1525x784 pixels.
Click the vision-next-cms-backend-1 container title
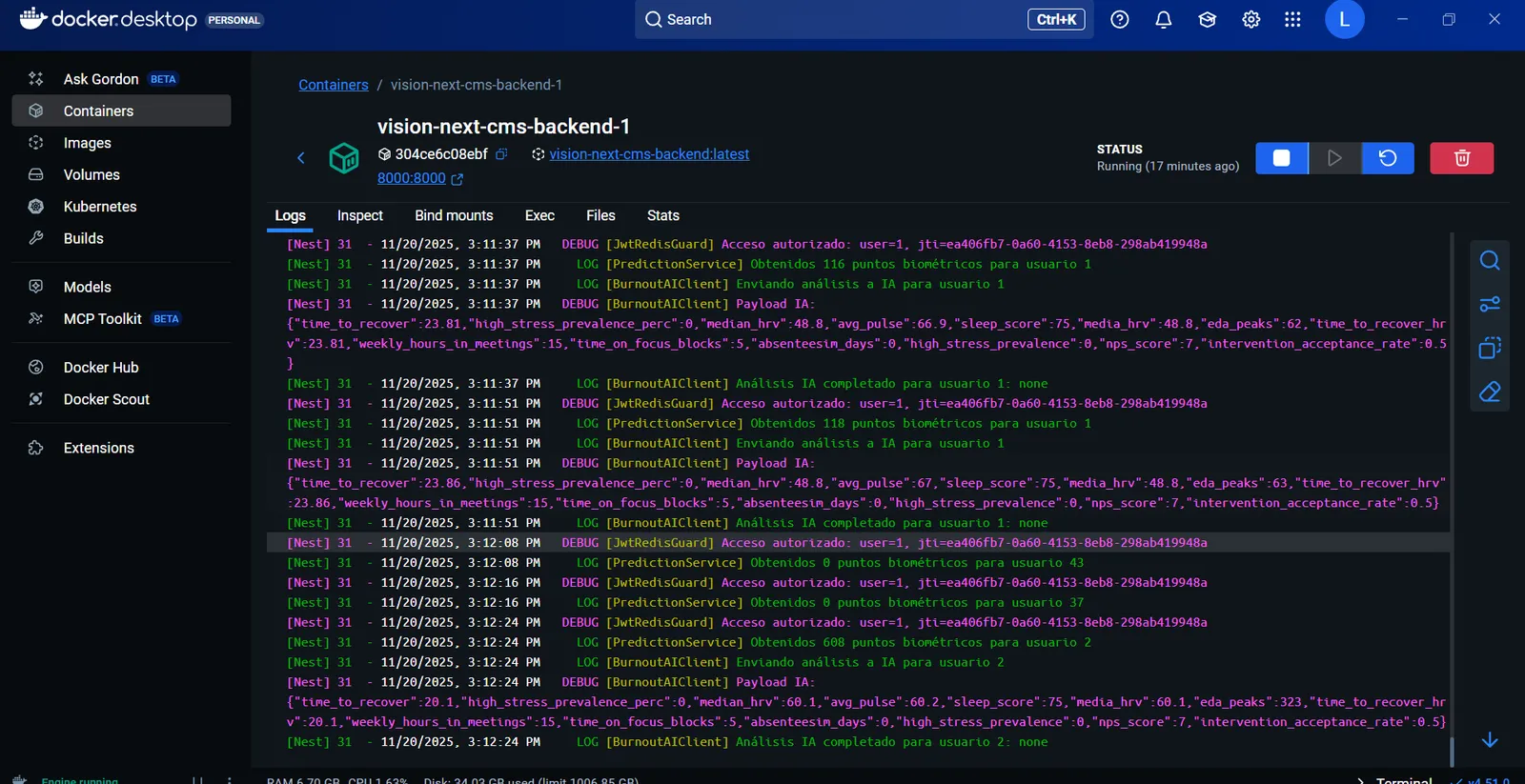tap(503, 127)
